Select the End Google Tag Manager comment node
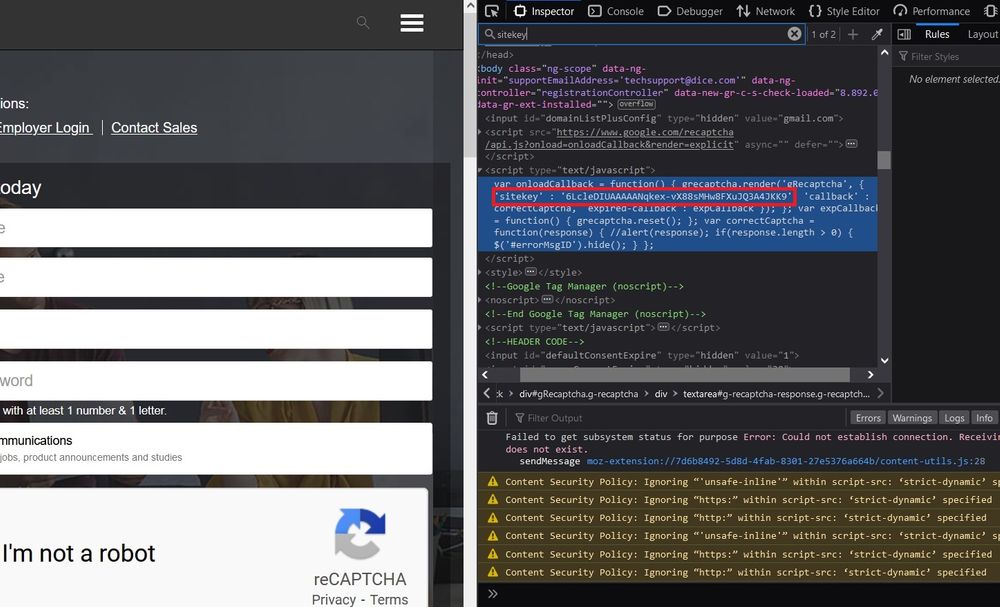The width and height of the screenshot is (1000, 607). (595, 314)
